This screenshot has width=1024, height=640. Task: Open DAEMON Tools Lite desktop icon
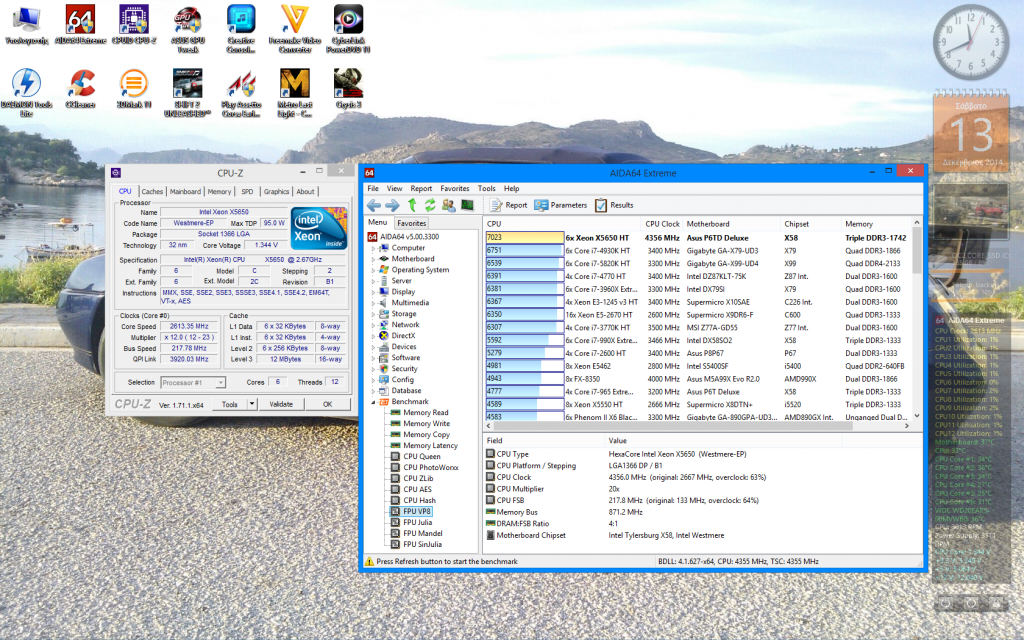(26, 93)
